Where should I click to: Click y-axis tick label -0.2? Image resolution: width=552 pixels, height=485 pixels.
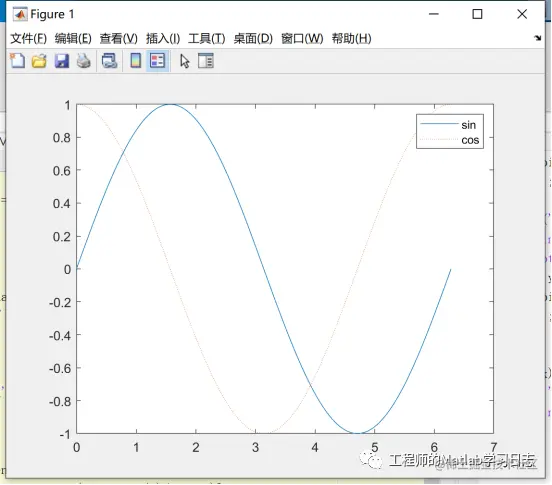tap(60, 302)
